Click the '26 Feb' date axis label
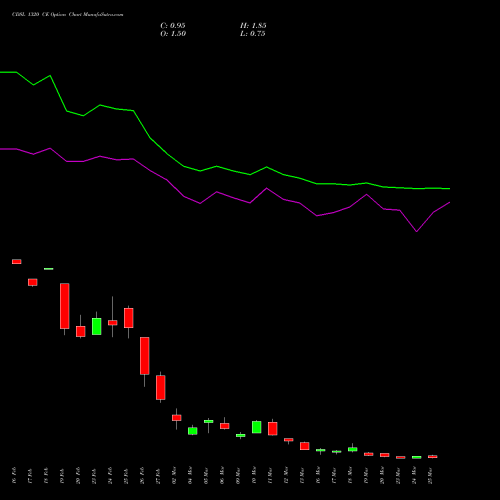Viewport: 500px width, 500px height. [x=142, y=476]
